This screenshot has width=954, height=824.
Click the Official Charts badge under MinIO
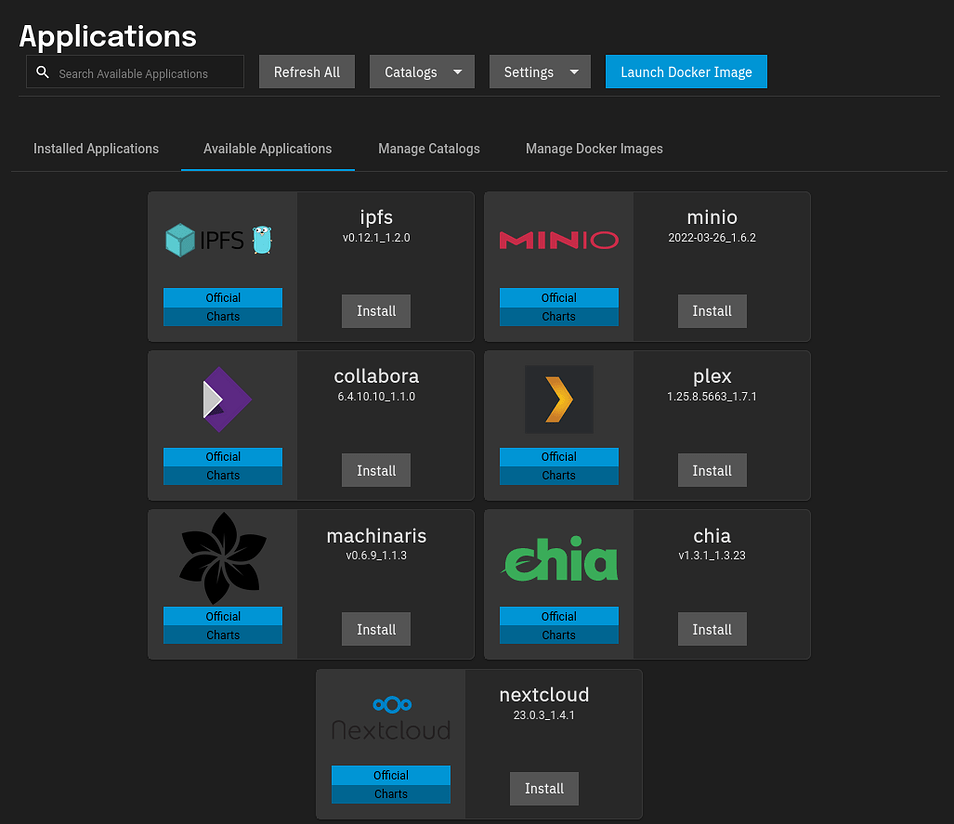tap(558, 305)
